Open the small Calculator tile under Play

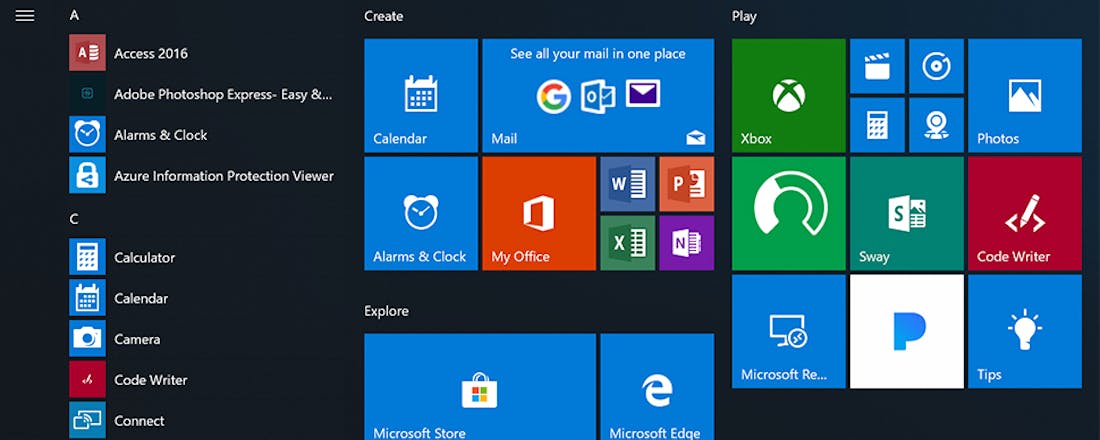[877, 125]
